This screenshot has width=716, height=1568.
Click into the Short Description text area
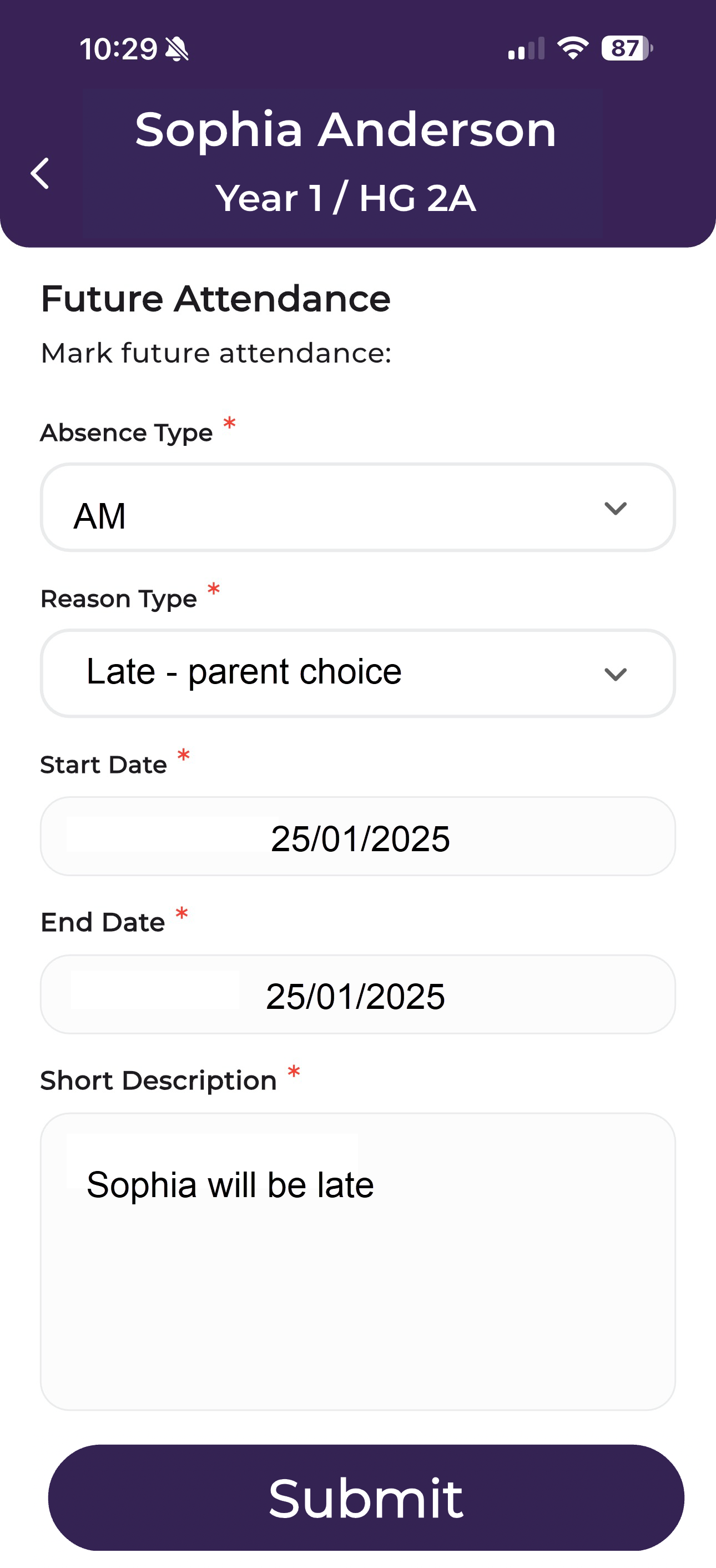click(359, 1261)
